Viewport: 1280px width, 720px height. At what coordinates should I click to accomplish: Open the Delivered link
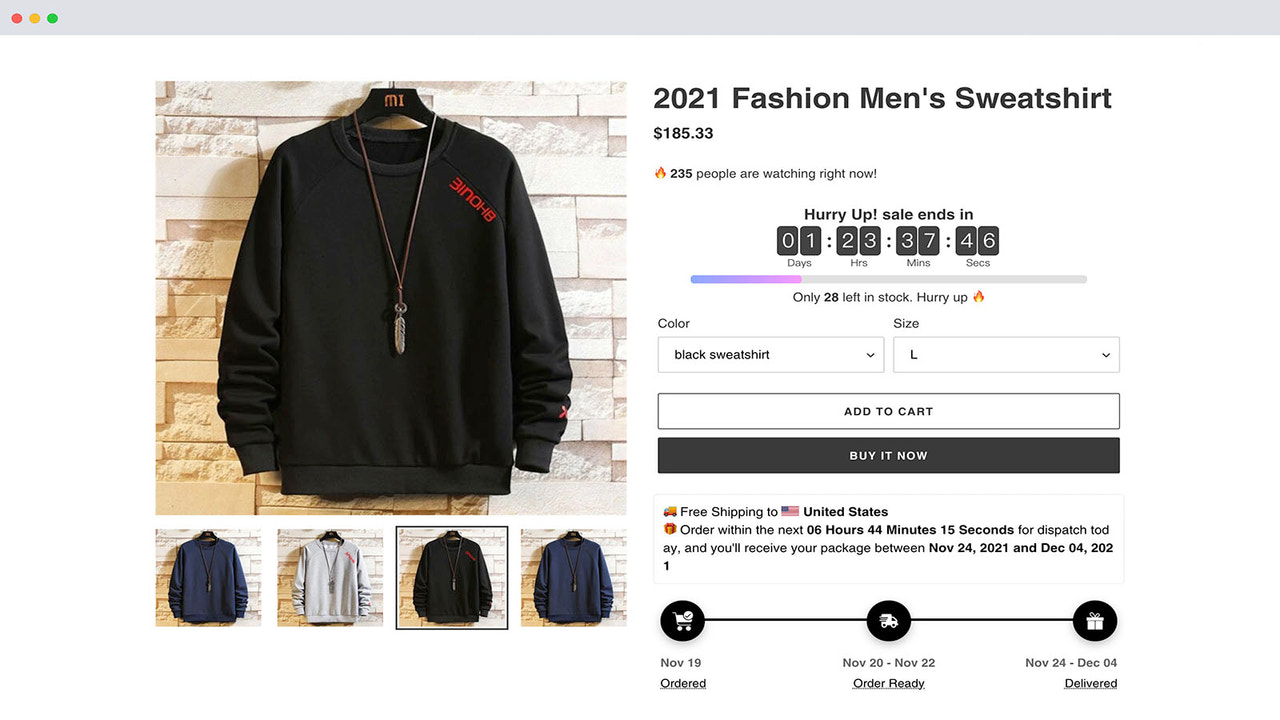click(x=1090, y=682)
